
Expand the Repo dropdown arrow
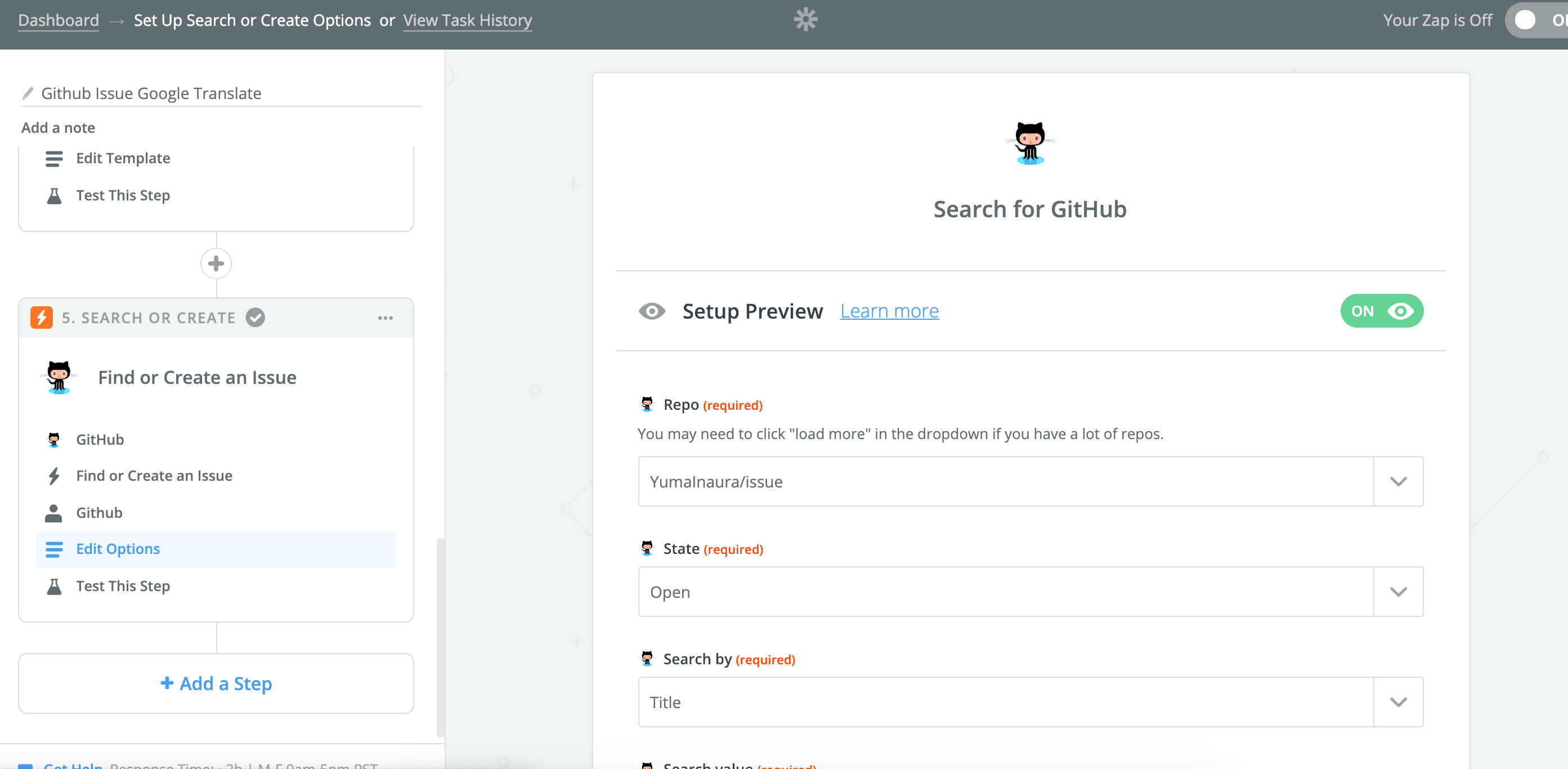pos(1397,481)
